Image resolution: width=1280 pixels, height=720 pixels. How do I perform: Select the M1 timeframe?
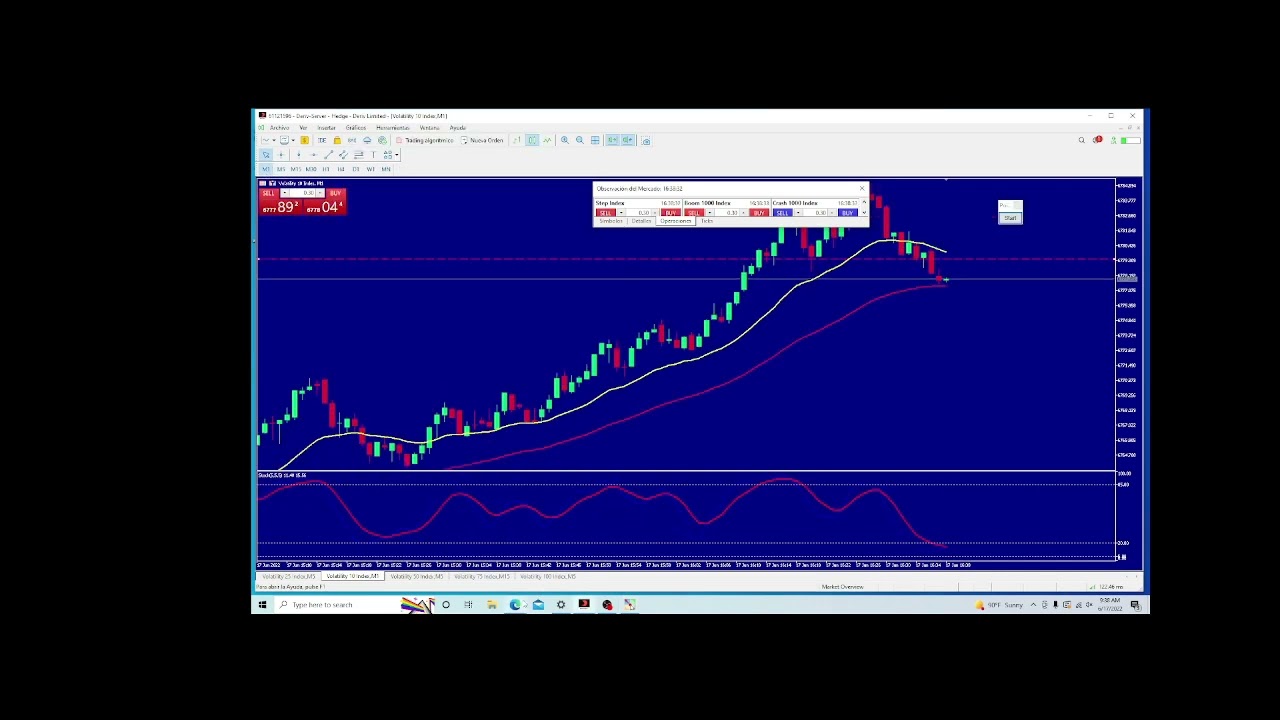266,169
